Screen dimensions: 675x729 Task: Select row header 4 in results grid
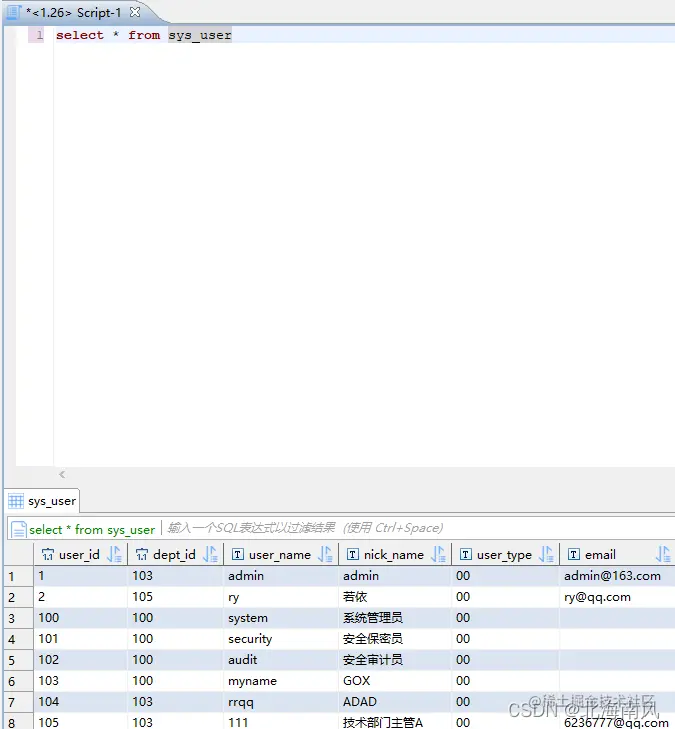[x=19, y=639]
